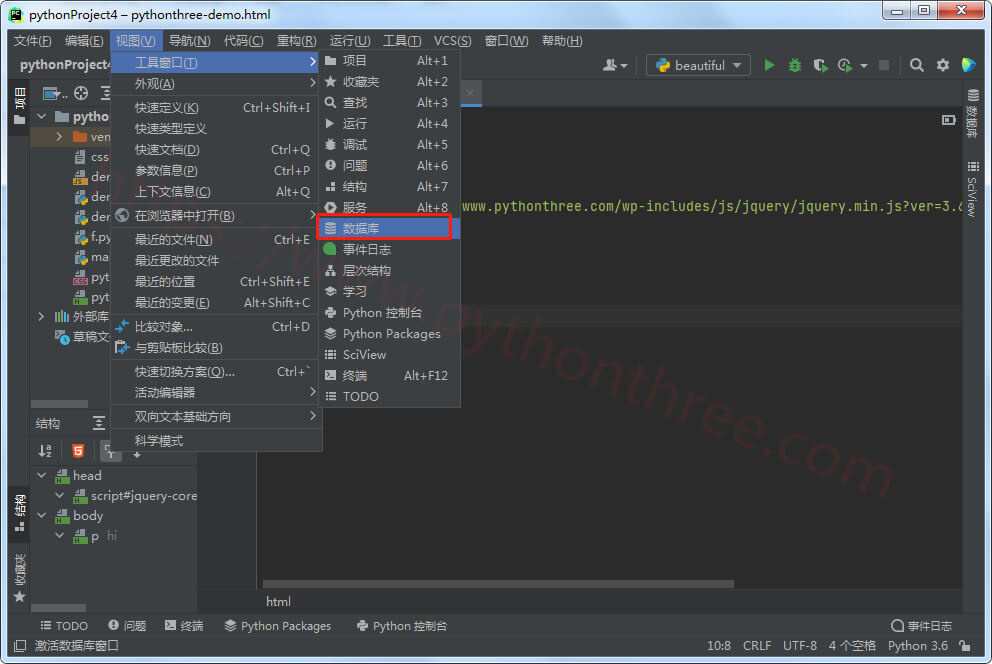The height and width of the screenshot is (664, 992).
Task: Run the beautiful configuration with the green play icon
Action: [769, 65]
